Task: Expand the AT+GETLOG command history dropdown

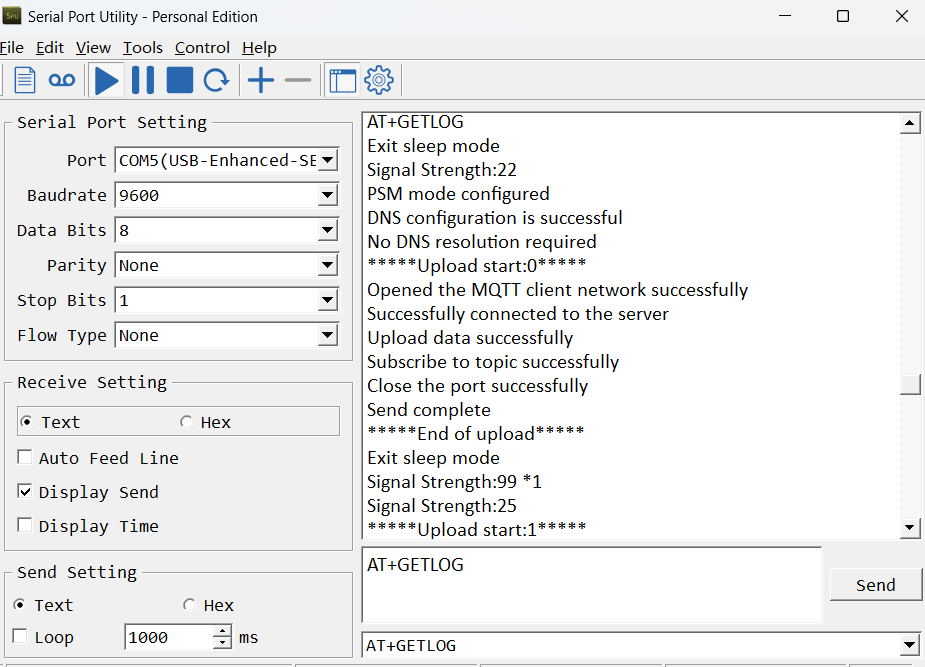Action: [910, 645]
